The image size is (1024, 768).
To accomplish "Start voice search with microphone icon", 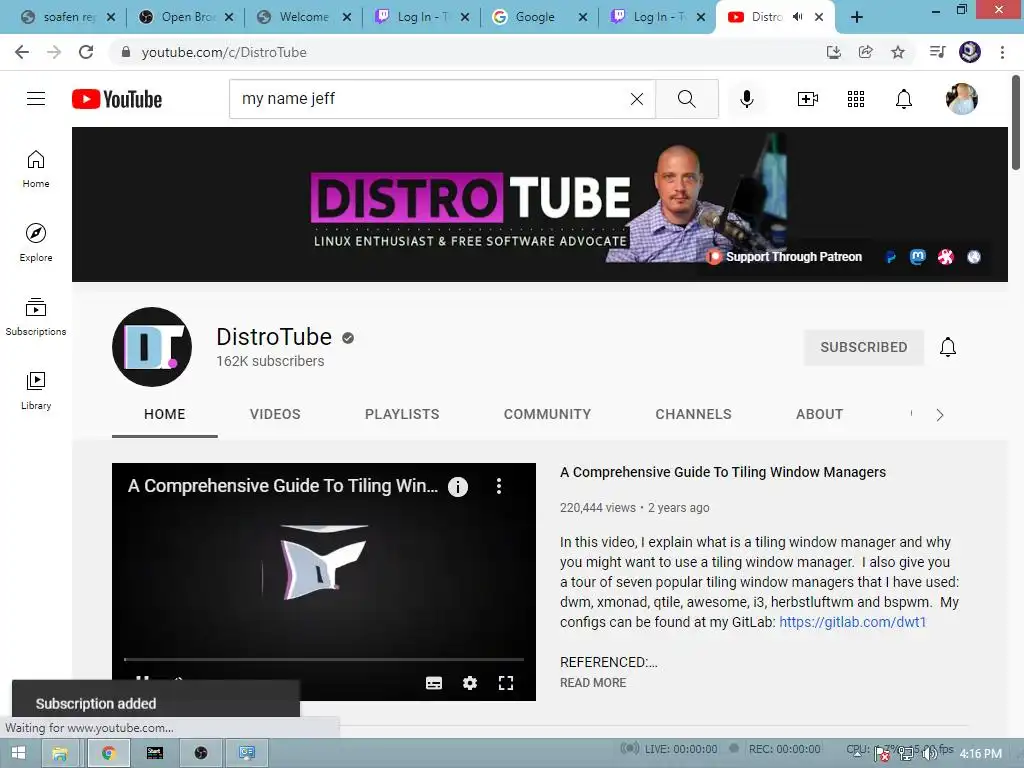I will point(747,99).
